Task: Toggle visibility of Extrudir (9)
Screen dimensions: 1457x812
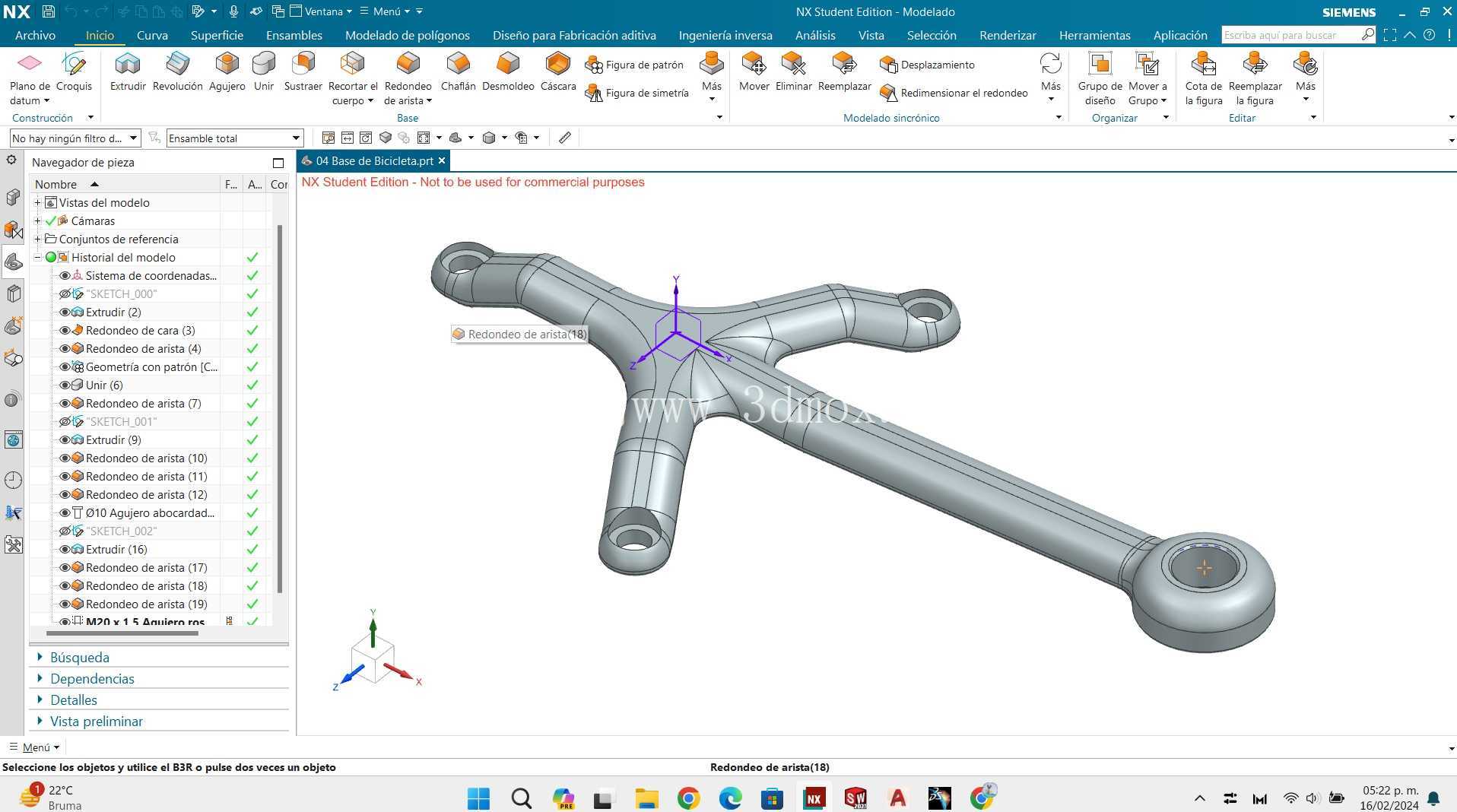Action: (x=65, y=439)
